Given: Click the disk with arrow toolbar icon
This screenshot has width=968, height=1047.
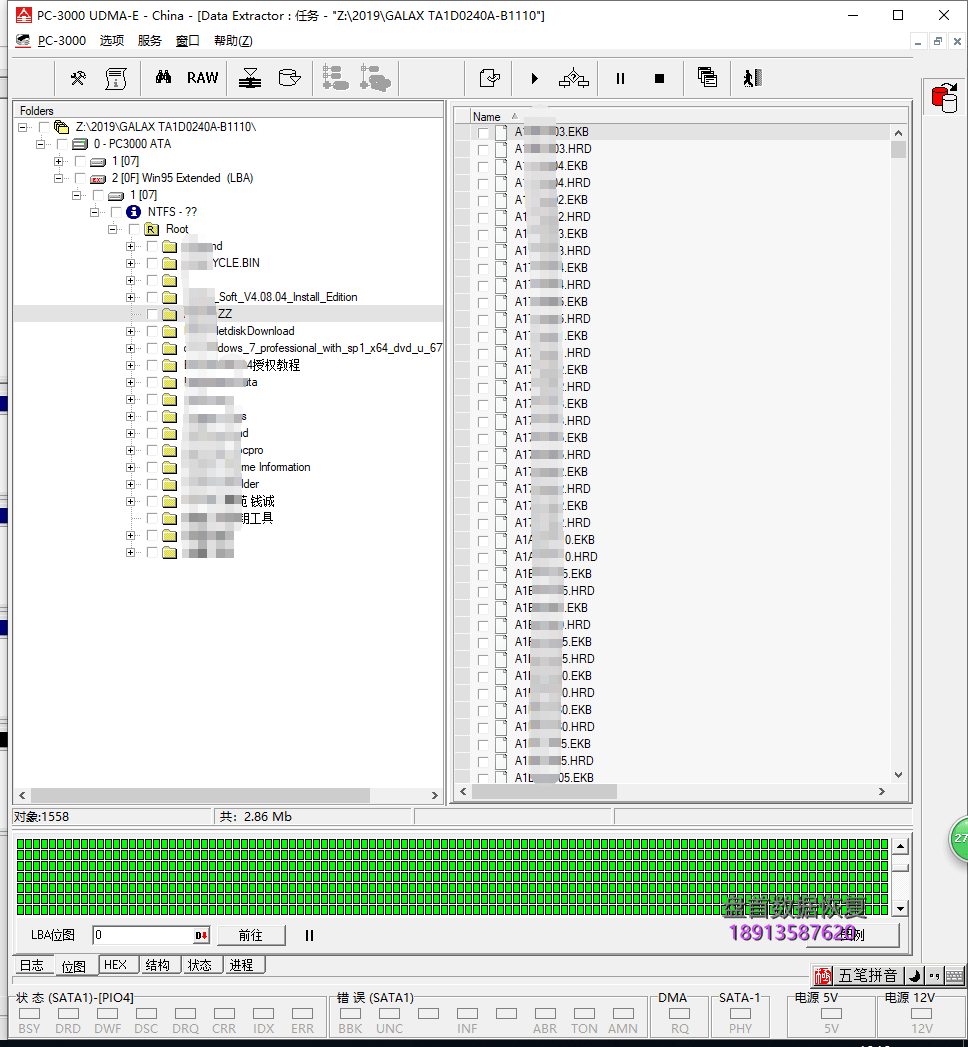Looking at the screenshot, I should (289, 78).
